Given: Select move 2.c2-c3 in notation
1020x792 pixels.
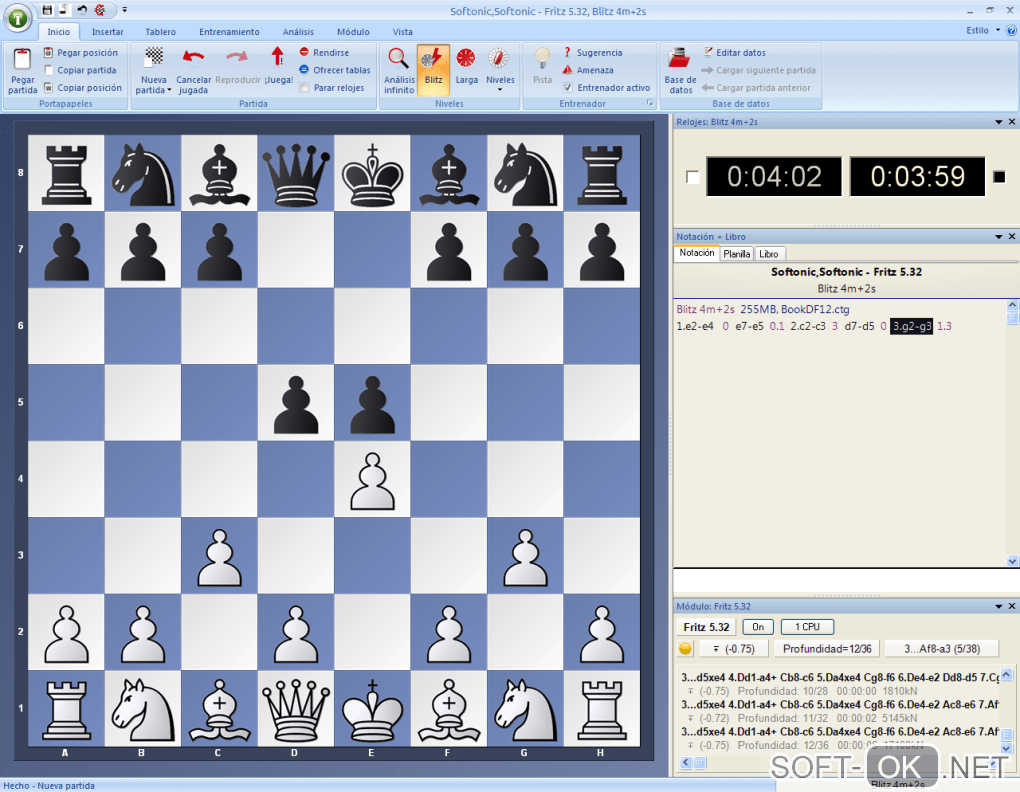Looking at the screenshot, I should (807, 326).
